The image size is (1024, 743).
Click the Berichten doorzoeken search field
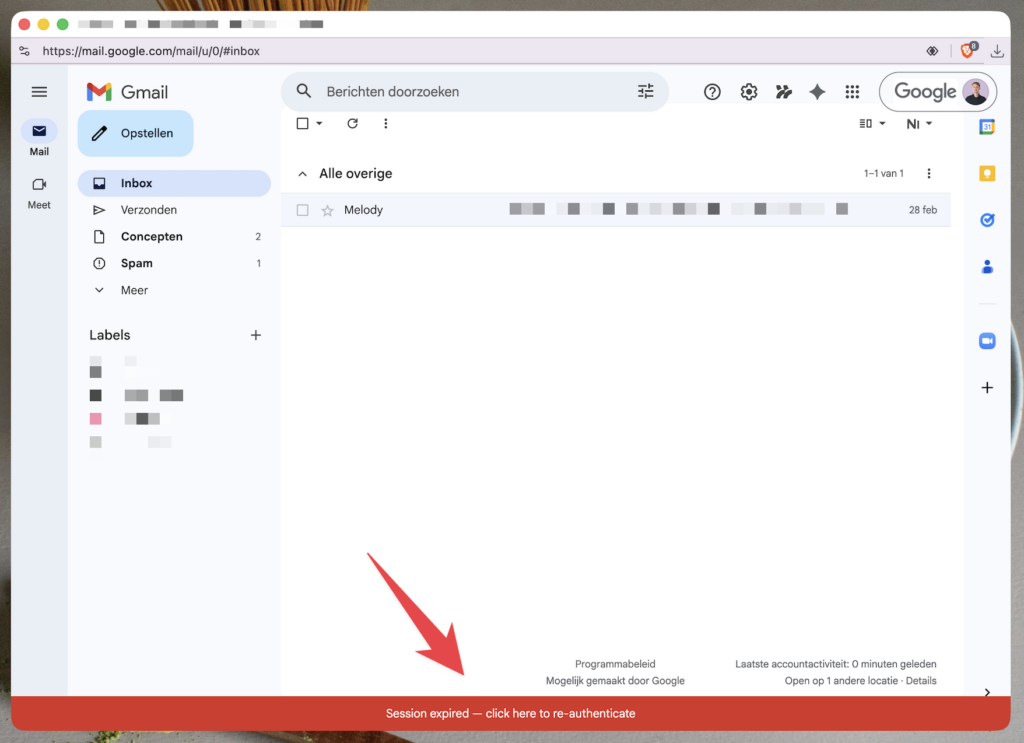point(470,92)
